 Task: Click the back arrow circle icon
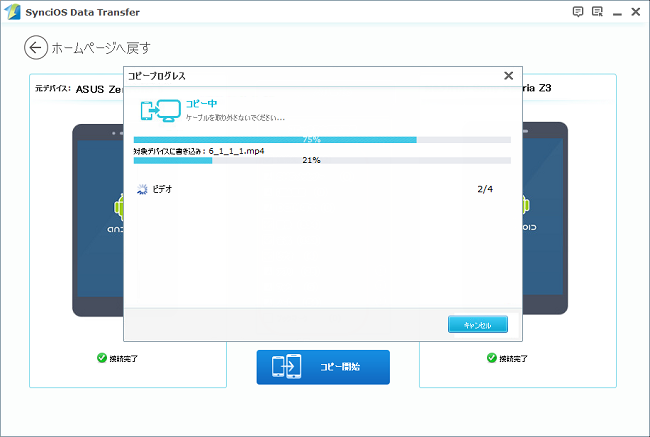point(36,48)
